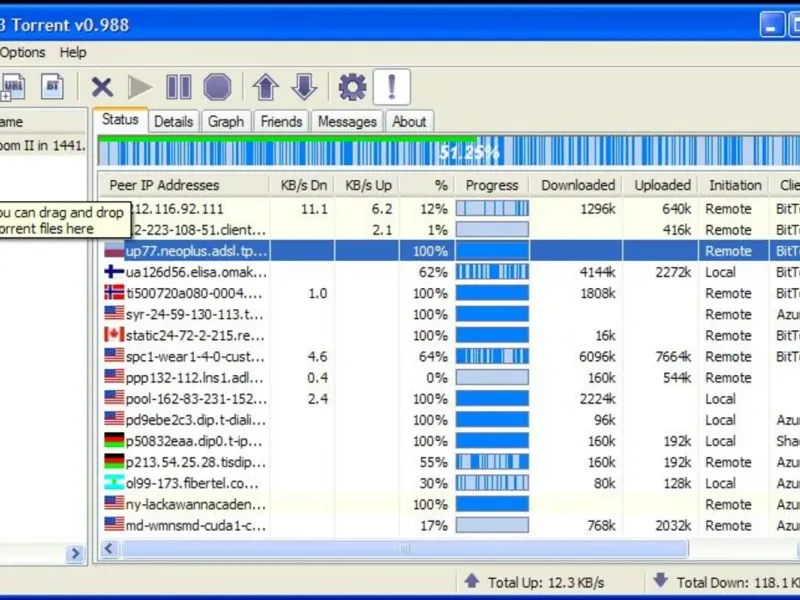The width and height of the screenshot is (800, 600).
Task: Click the Norway flag beside ti500720a080-0004
Action: pyautogui.click(x=114, y=293)
